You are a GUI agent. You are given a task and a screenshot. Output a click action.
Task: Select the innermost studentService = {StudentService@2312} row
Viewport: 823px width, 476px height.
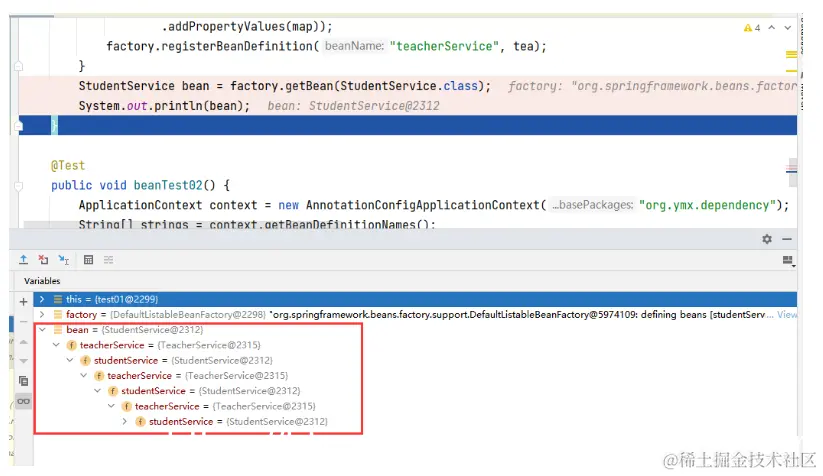pos(415,421)
